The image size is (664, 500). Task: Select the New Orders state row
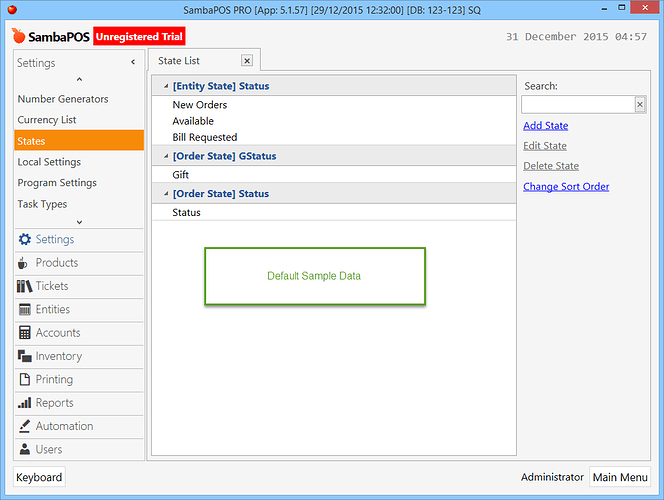(334, 105)
